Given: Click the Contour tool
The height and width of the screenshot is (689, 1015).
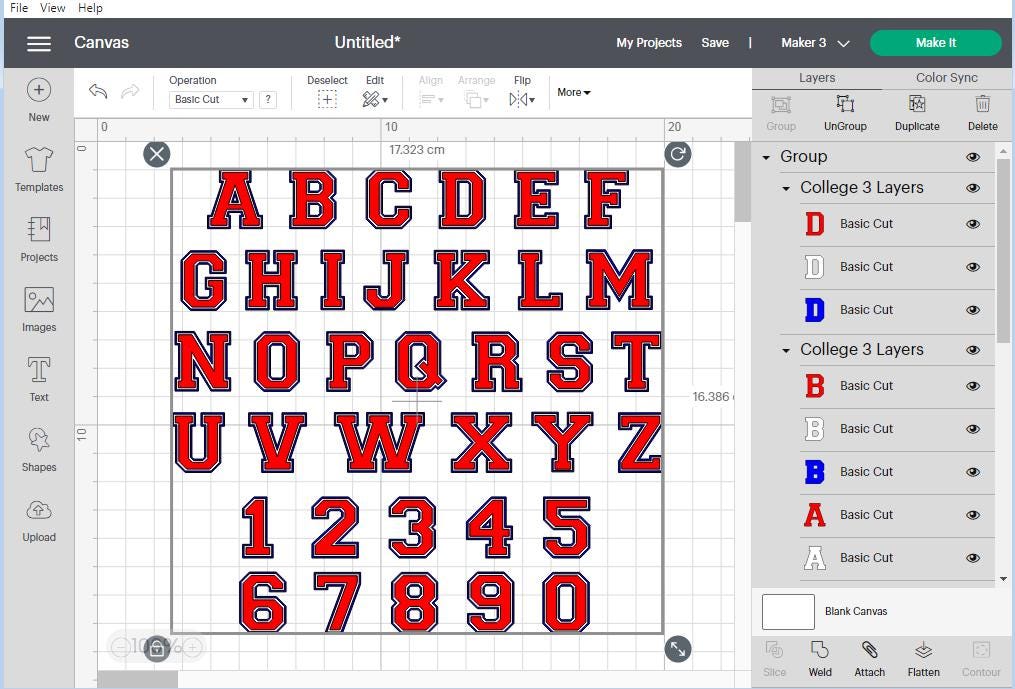Looking at the screenshot, I should tap(981, 659).
